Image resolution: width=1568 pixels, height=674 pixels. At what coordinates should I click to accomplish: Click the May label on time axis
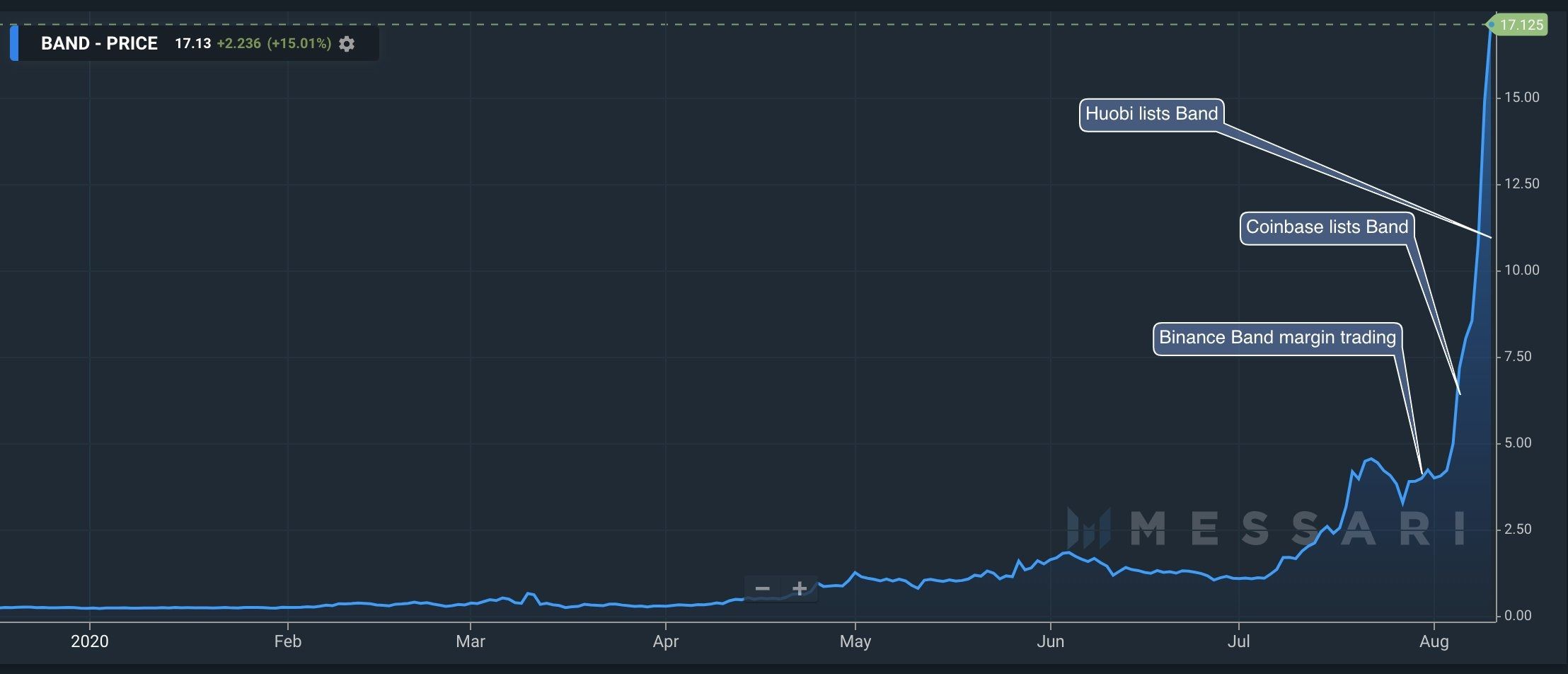point(855,641)
